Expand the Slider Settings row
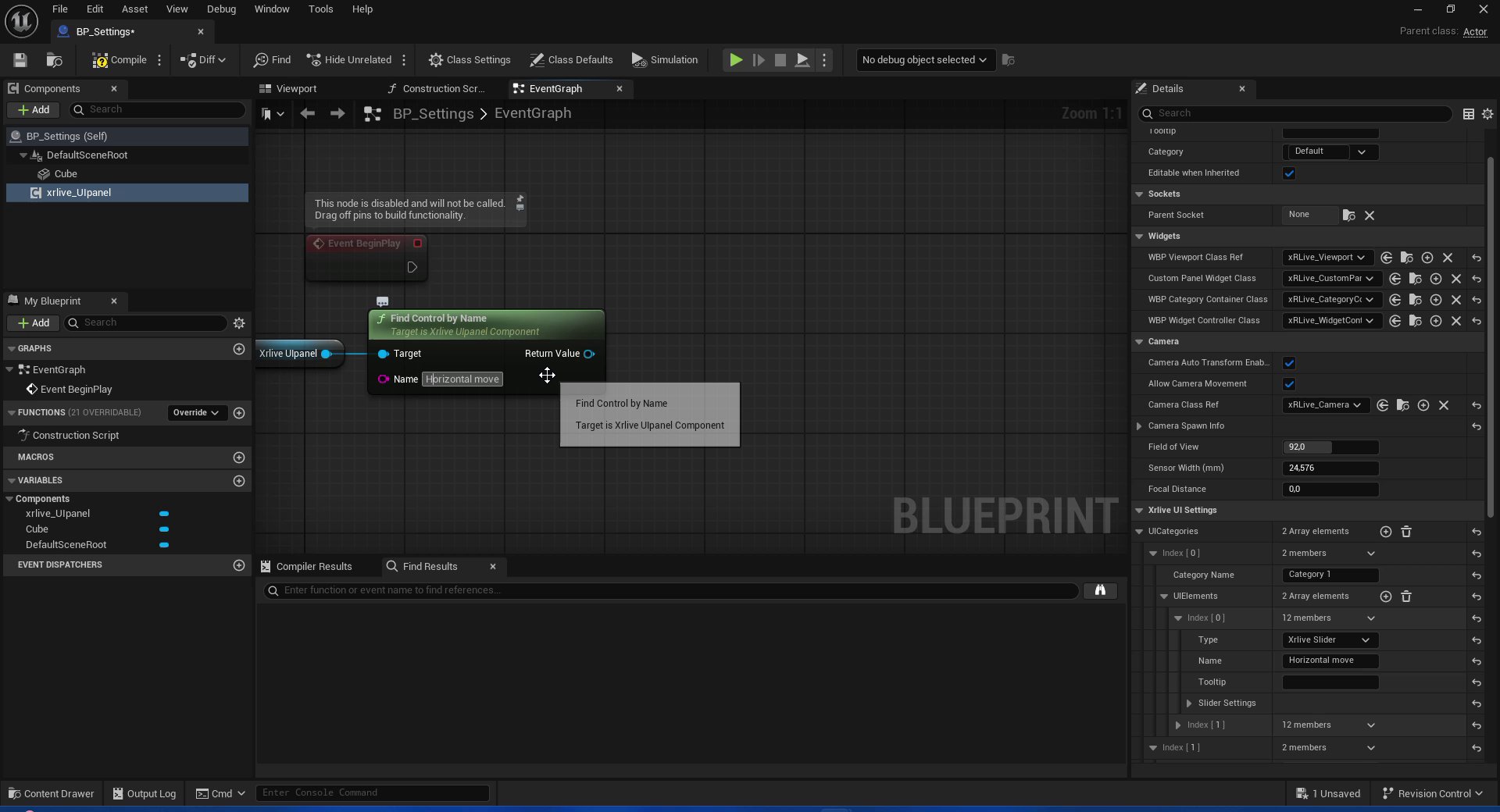 (x=1189, y=703)
